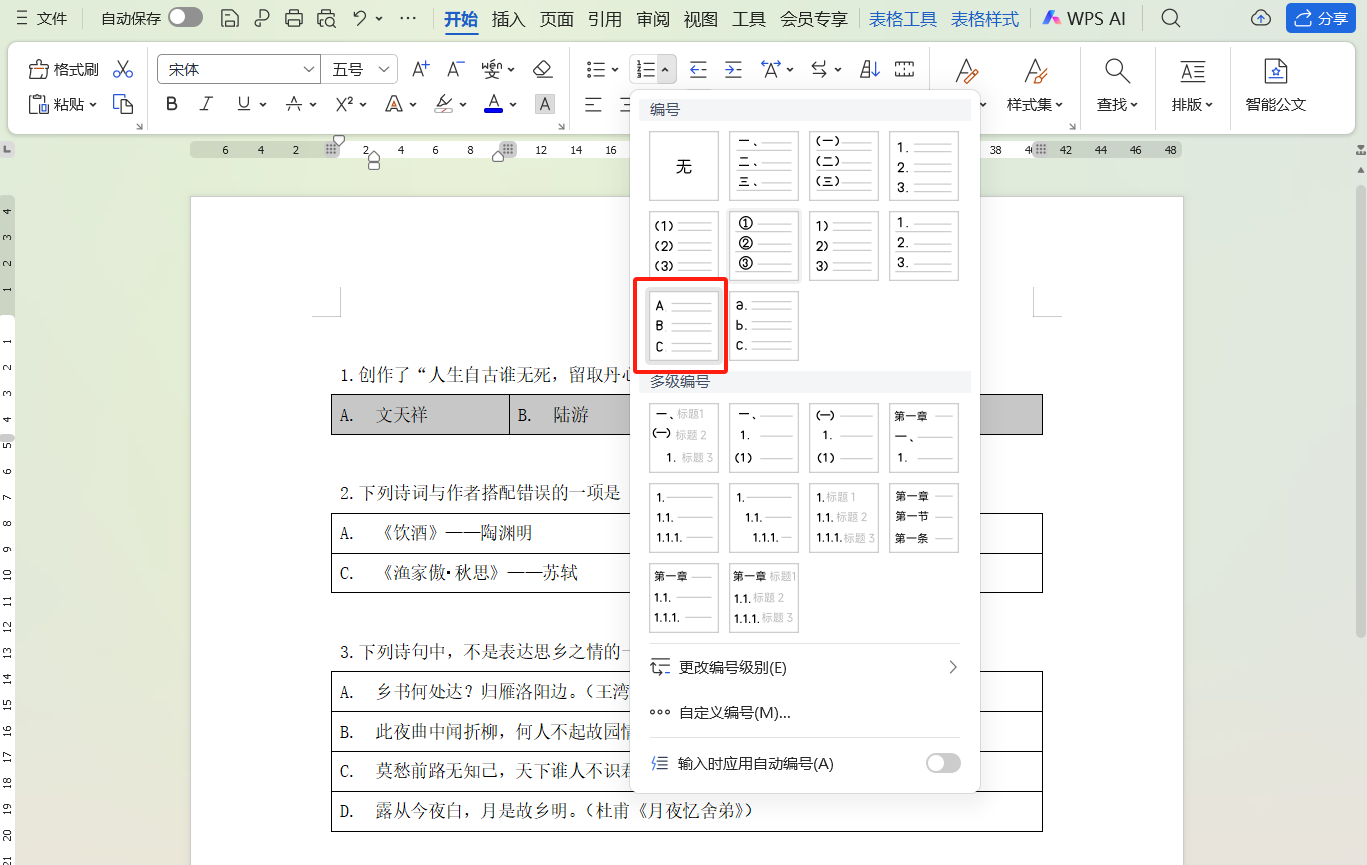The height and width of the screenshot is (865, 1367).
Task: Select the A B C numbering style
Action: point(683,325)
